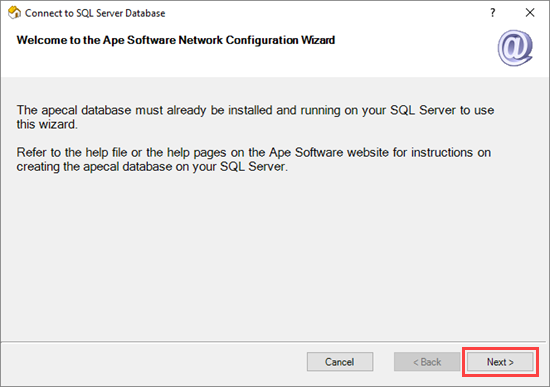Click the question mark help button
Screen dimensions: 550x387
(493, 13)
